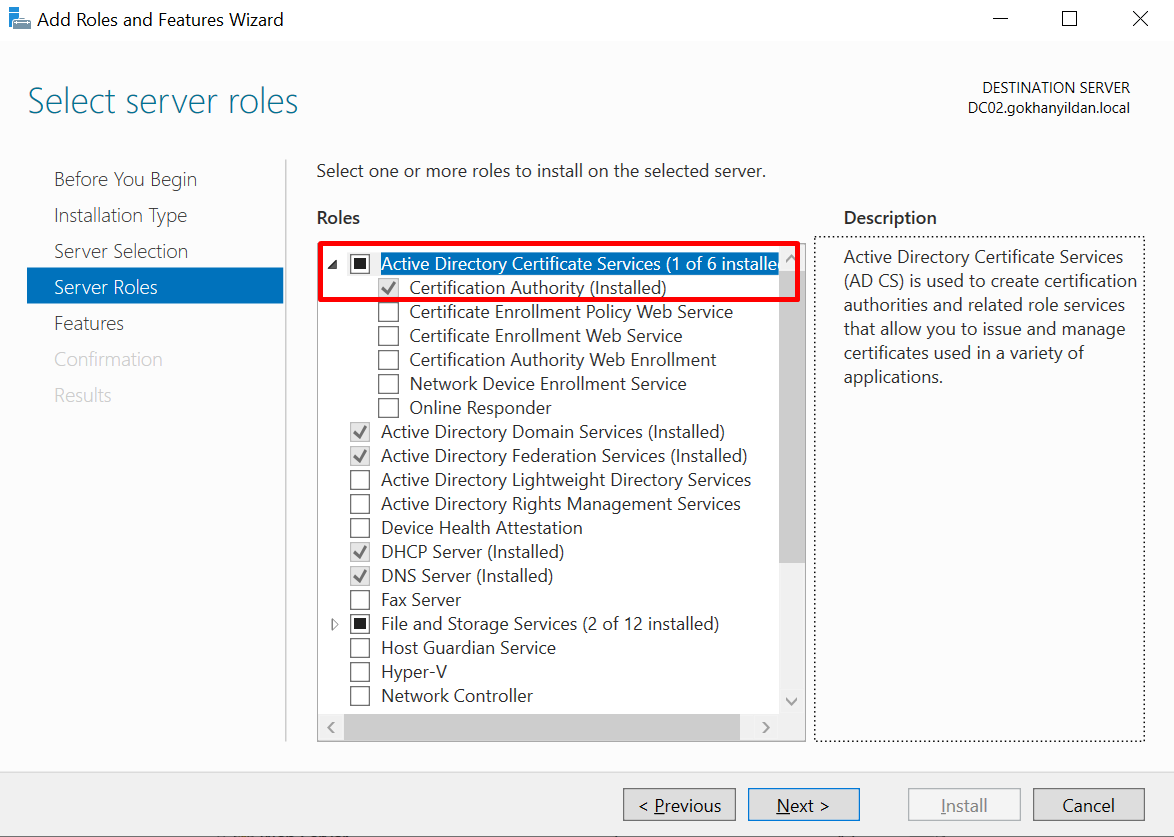This screenshot has width=1174, height=837.
Task: Click the Next button
Action: coord(803,805)
